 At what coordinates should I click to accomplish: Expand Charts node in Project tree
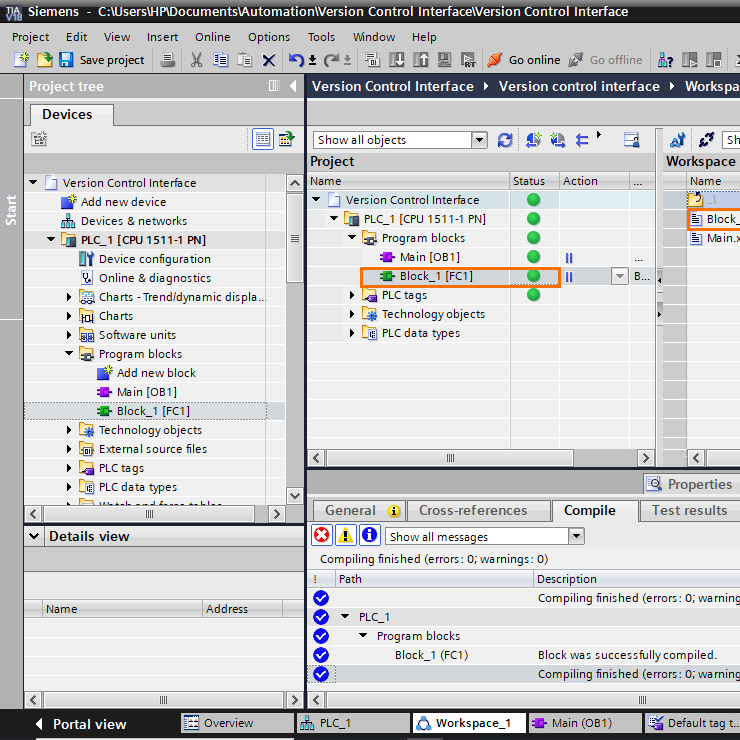(69, 316)
